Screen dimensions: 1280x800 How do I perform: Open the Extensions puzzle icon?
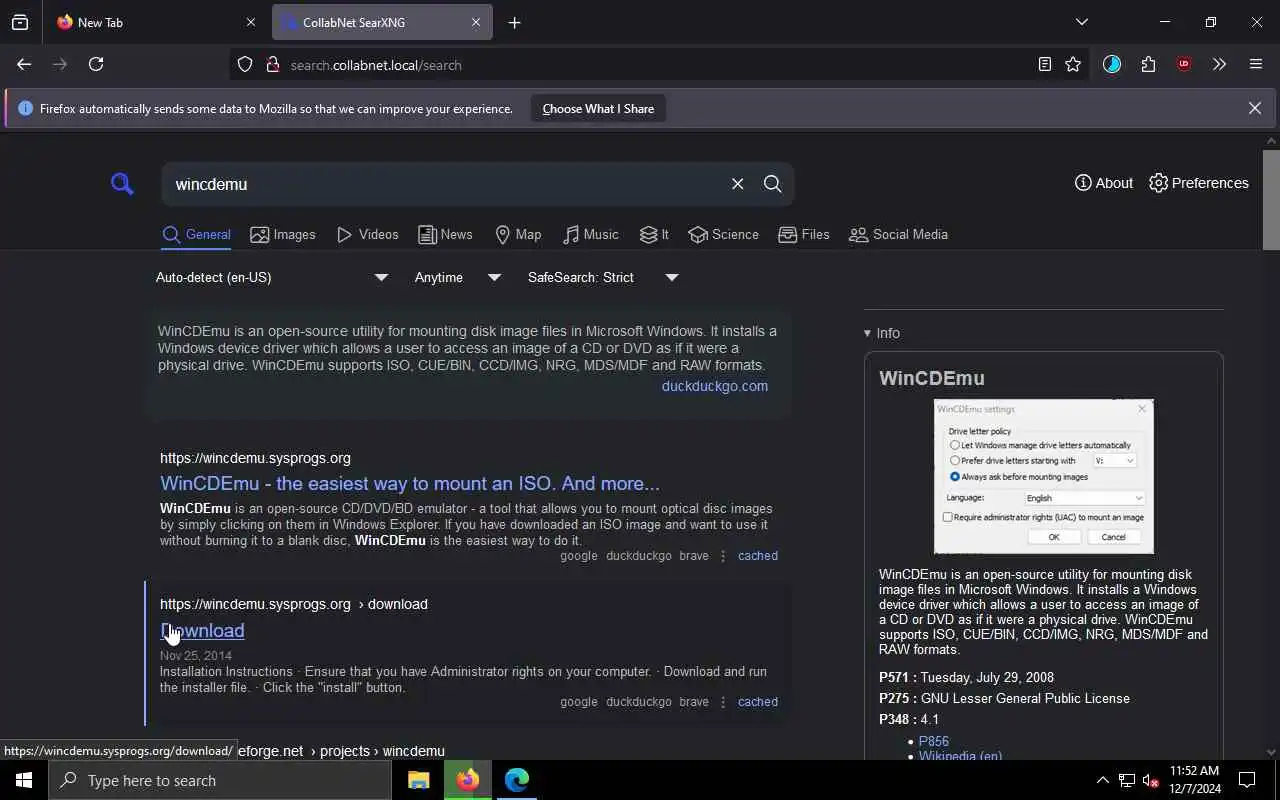click(x=1148, y=64)
